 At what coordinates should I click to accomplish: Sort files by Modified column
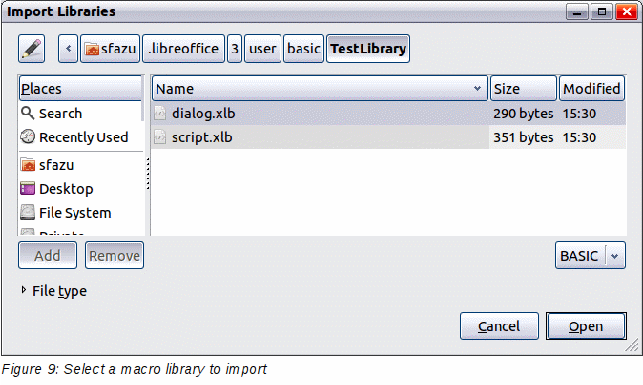592,88
